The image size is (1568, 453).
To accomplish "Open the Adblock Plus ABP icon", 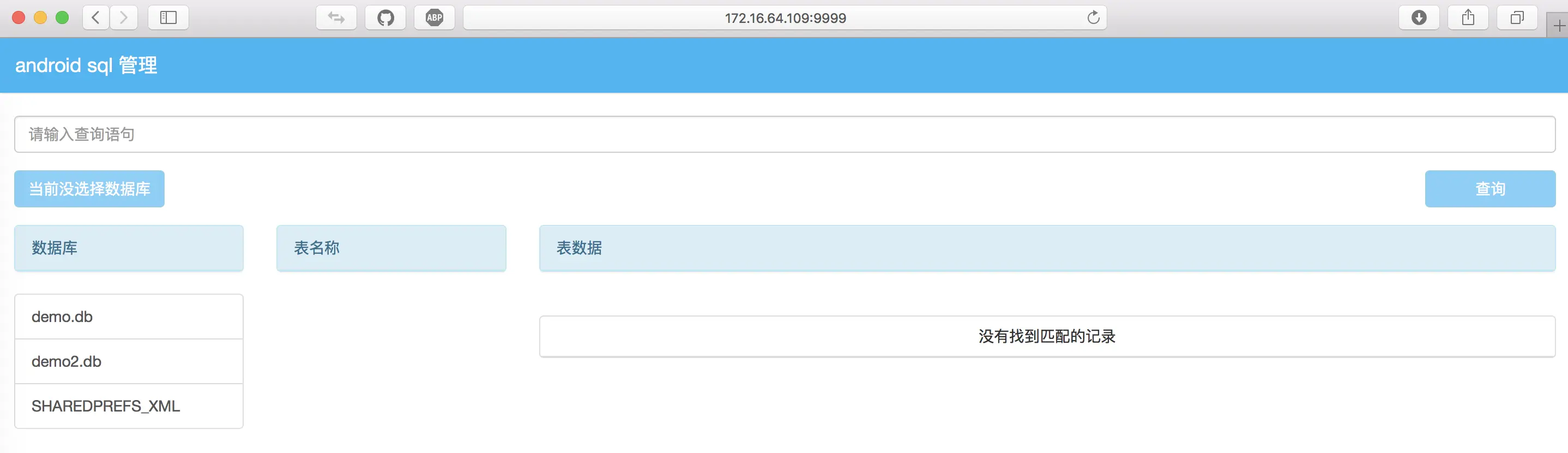I will [x=435, y=17].
